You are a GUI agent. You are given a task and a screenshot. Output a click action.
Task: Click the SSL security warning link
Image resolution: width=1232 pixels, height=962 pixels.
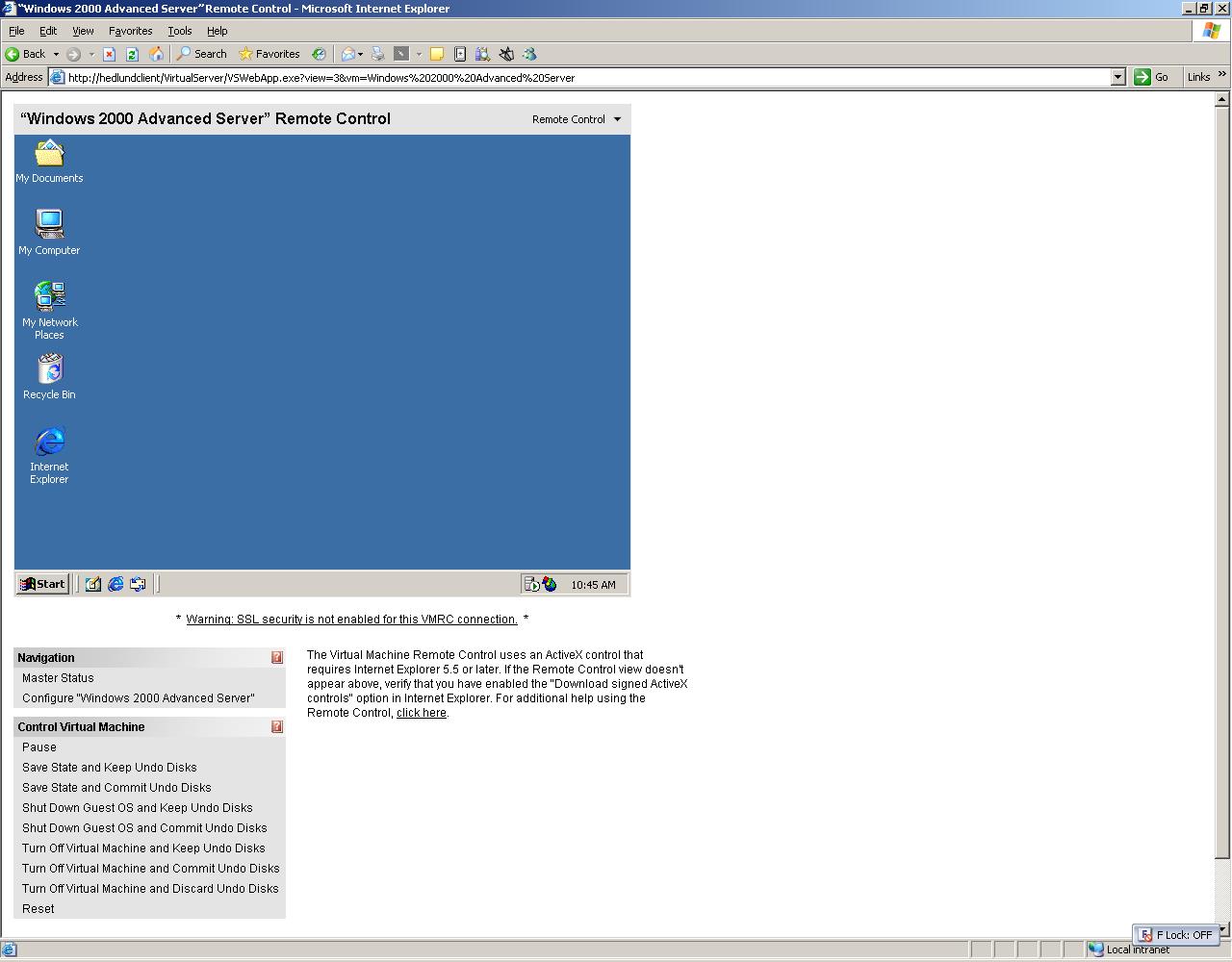[351, 620]
